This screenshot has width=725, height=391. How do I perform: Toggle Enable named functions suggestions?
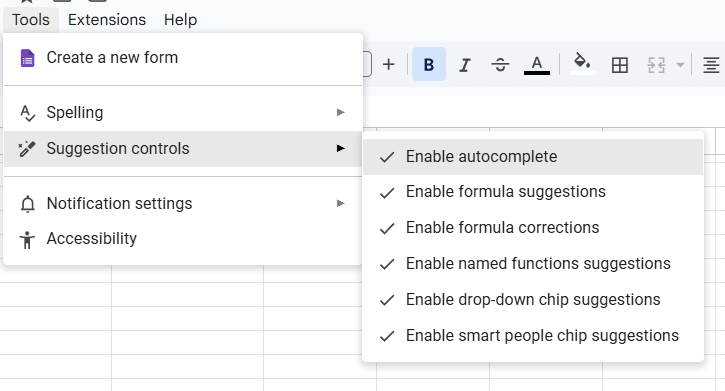click(x=533, y=264)
